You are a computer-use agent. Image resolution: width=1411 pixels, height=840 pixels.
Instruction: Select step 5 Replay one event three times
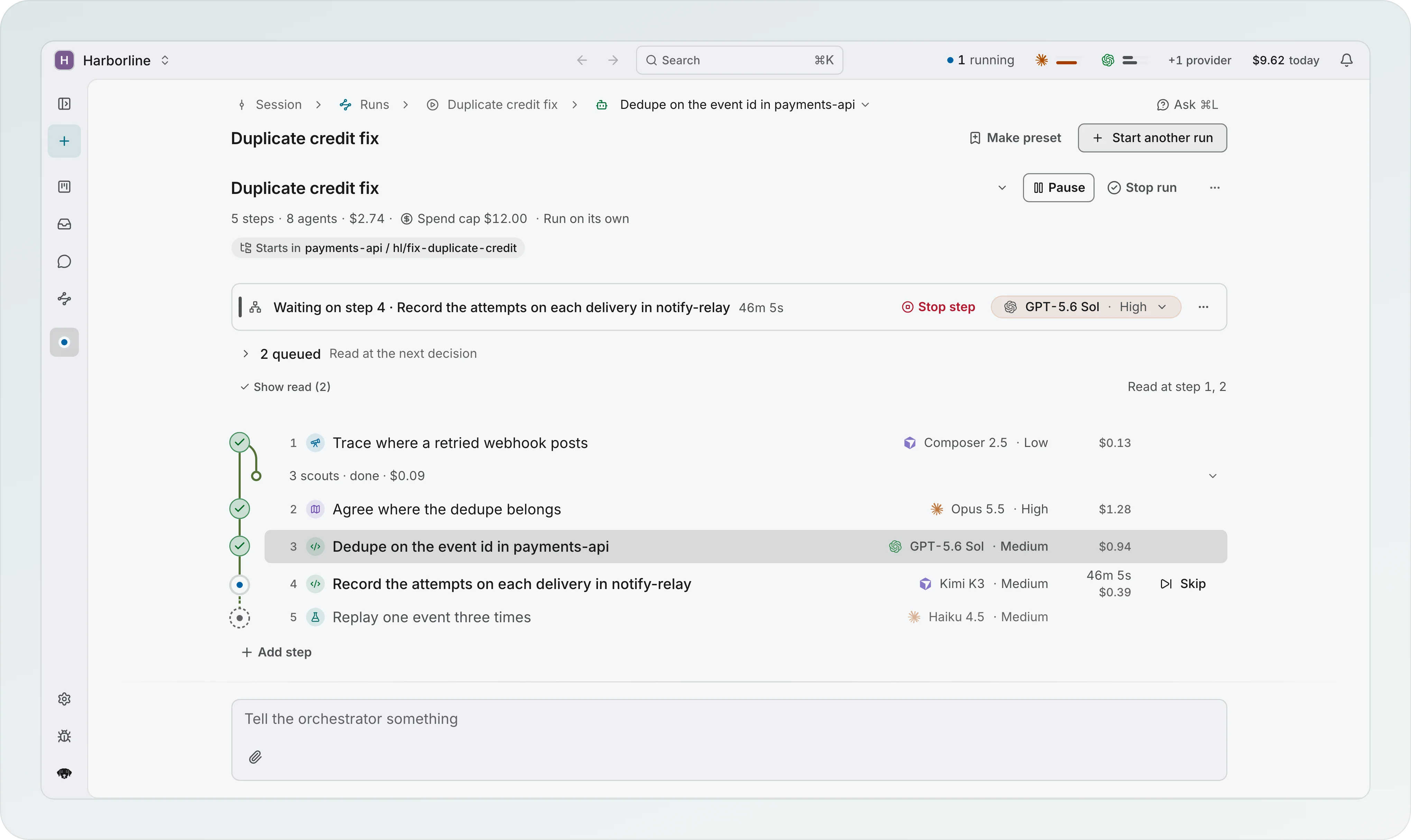point(746,617)
